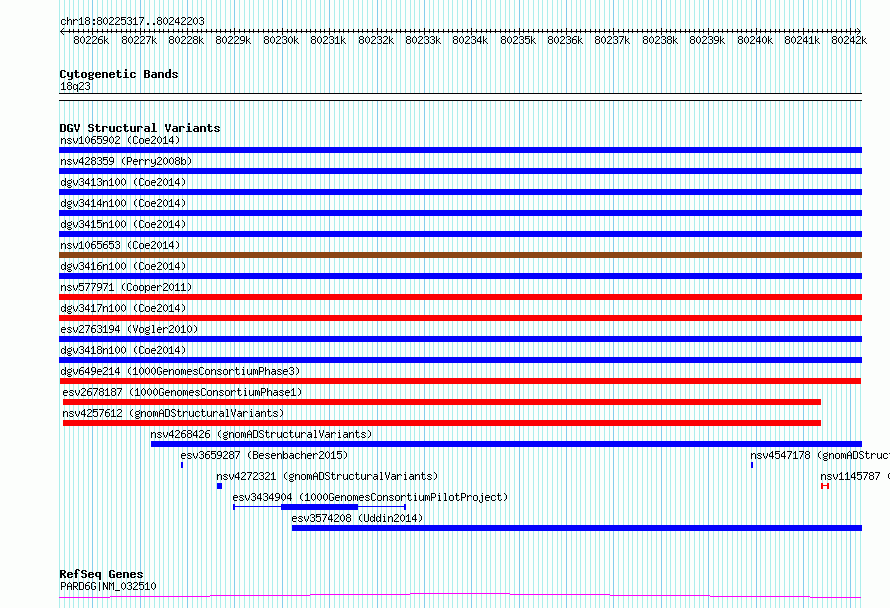This screenshot has width=890, height=608.
Task: Select the RefSeq Genes track heading
Action: tap(101, 574)
